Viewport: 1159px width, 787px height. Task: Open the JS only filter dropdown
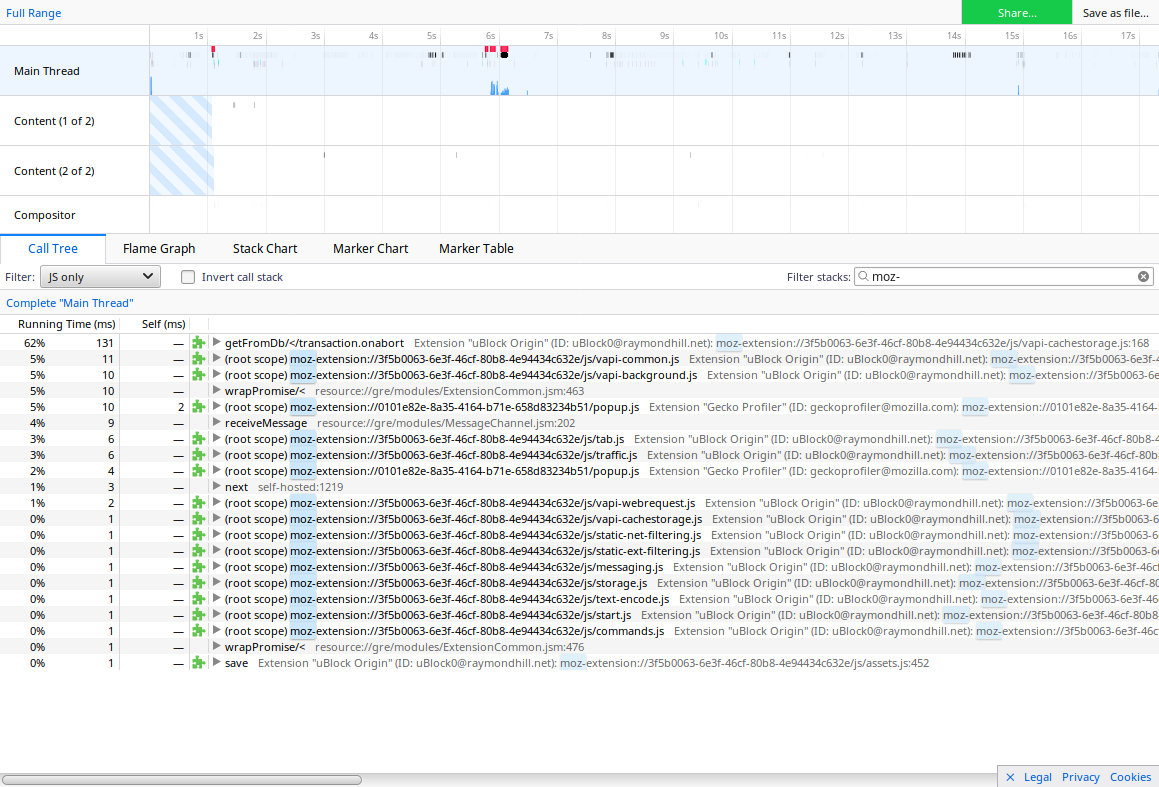pyautogui.click(x=100, y=276)
